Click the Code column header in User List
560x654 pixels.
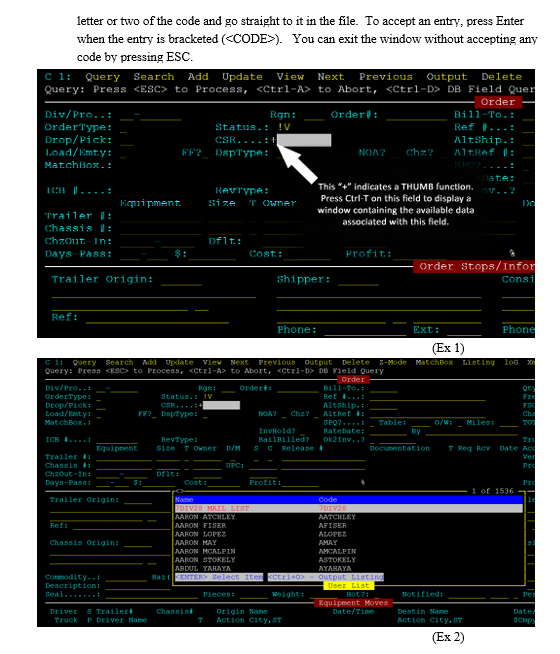click(x=328, y=500)
